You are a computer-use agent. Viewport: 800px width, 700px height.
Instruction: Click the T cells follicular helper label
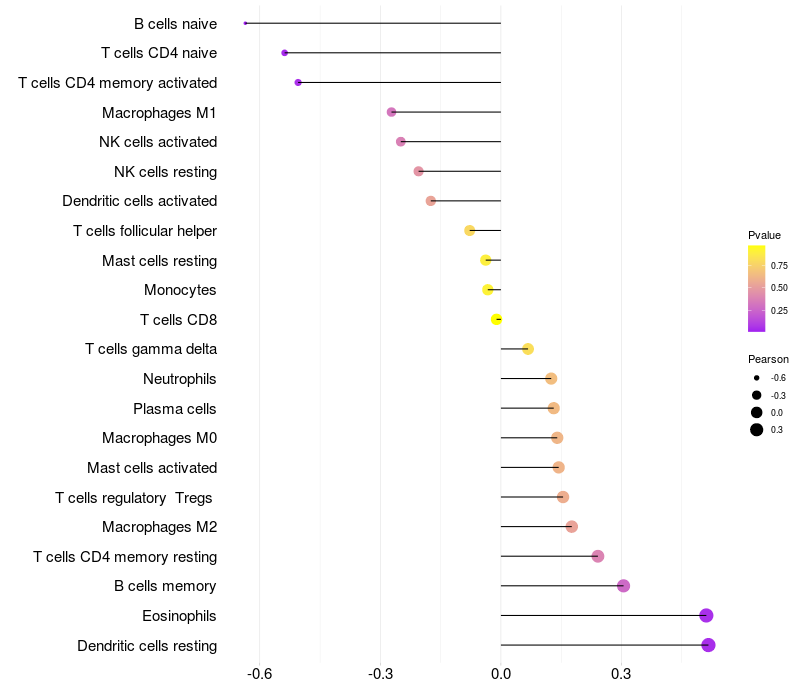(x=145, y=231)
